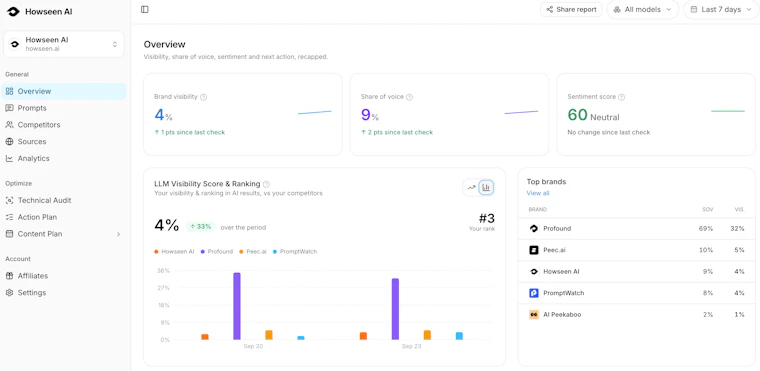This screenshot has height=371, width=760.
Task: Switch chart to line view
Action: pos(471,188)
